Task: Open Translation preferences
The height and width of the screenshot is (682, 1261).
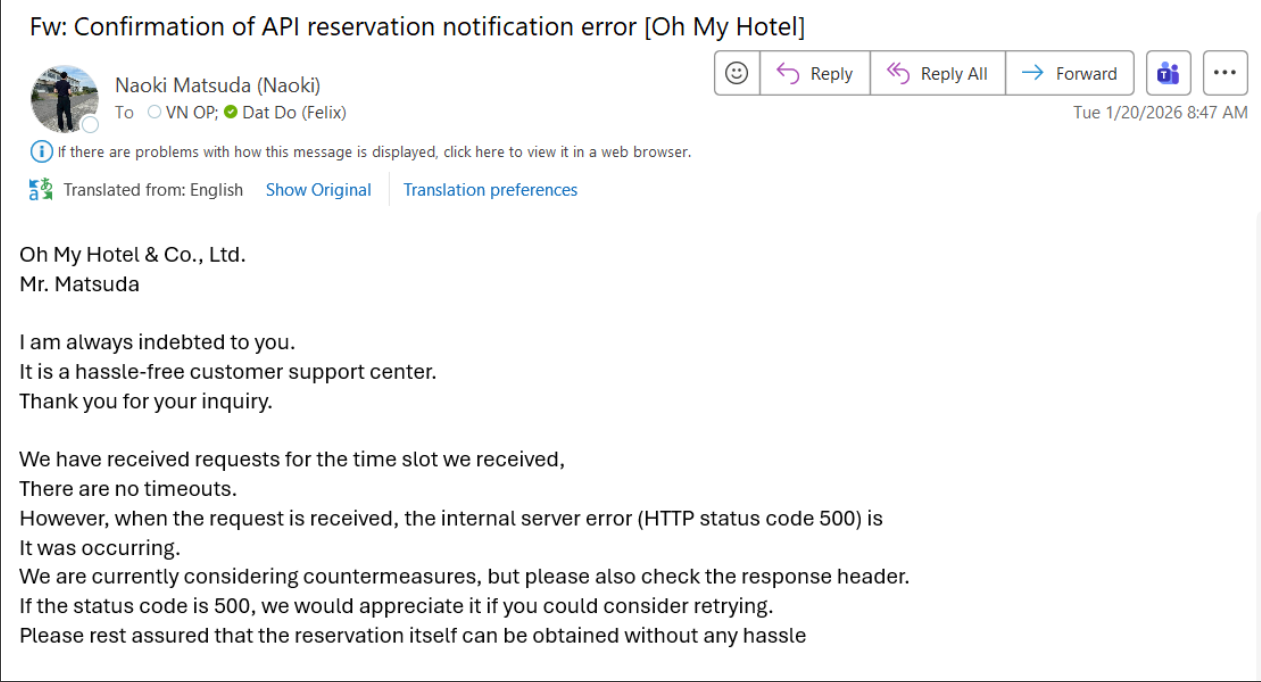Action: 490,190
